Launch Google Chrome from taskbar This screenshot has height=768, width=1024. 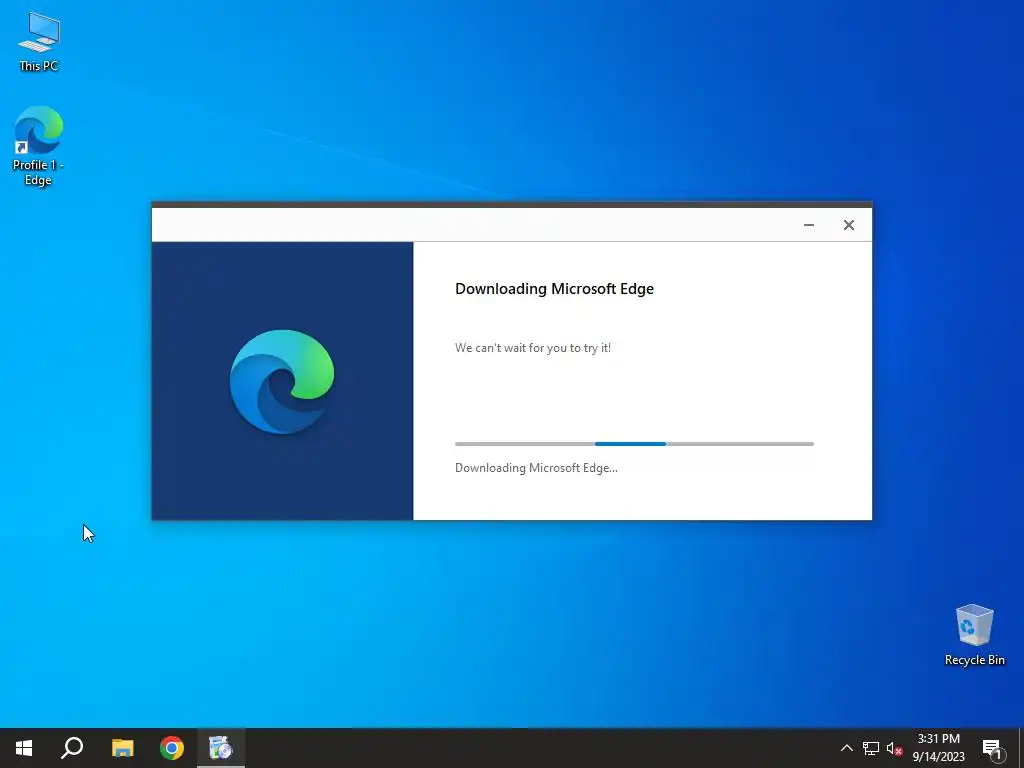point(172,748)
